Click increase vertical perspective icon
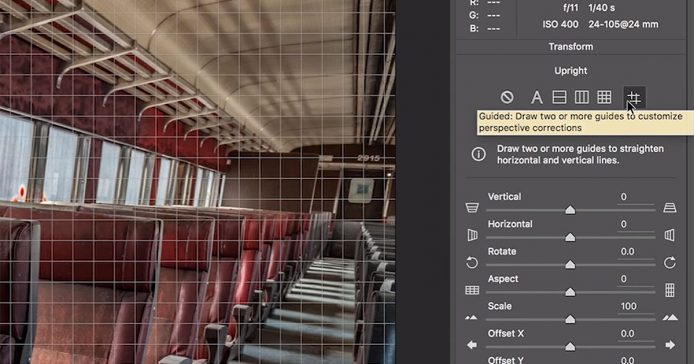694x364 pixels. point(670,208)
